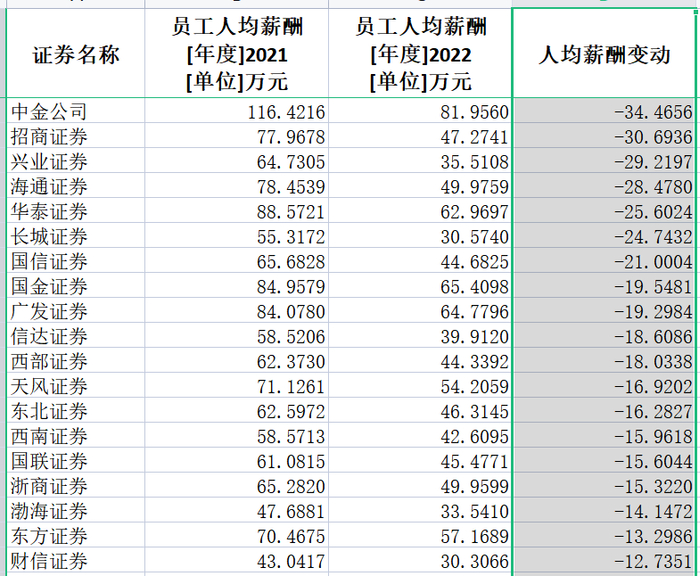The image size is (700, 576).
Task: Click the change cell -15.9618
Action: coord(604,435)
